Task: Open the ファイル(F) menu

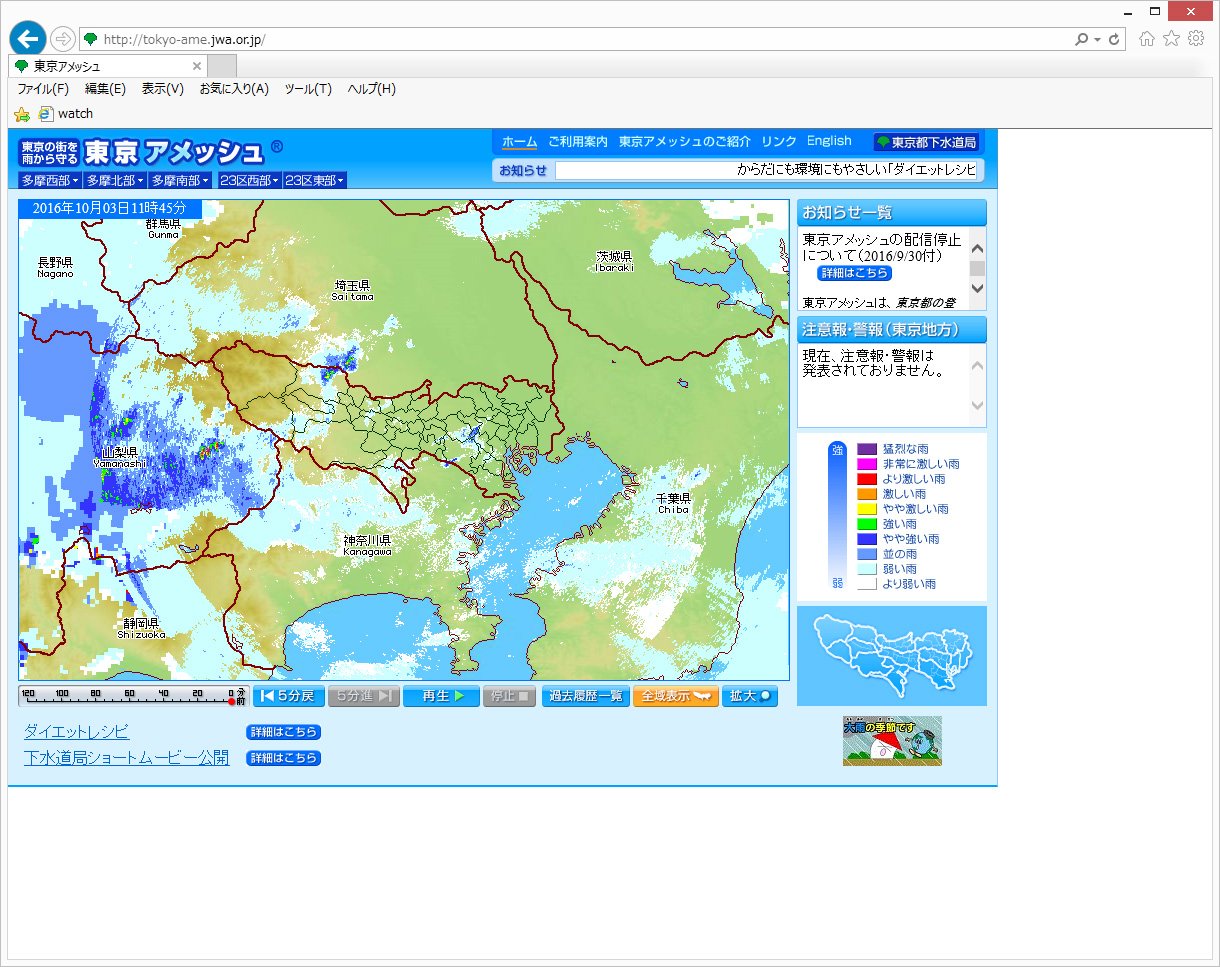Action: coord(43,89)
